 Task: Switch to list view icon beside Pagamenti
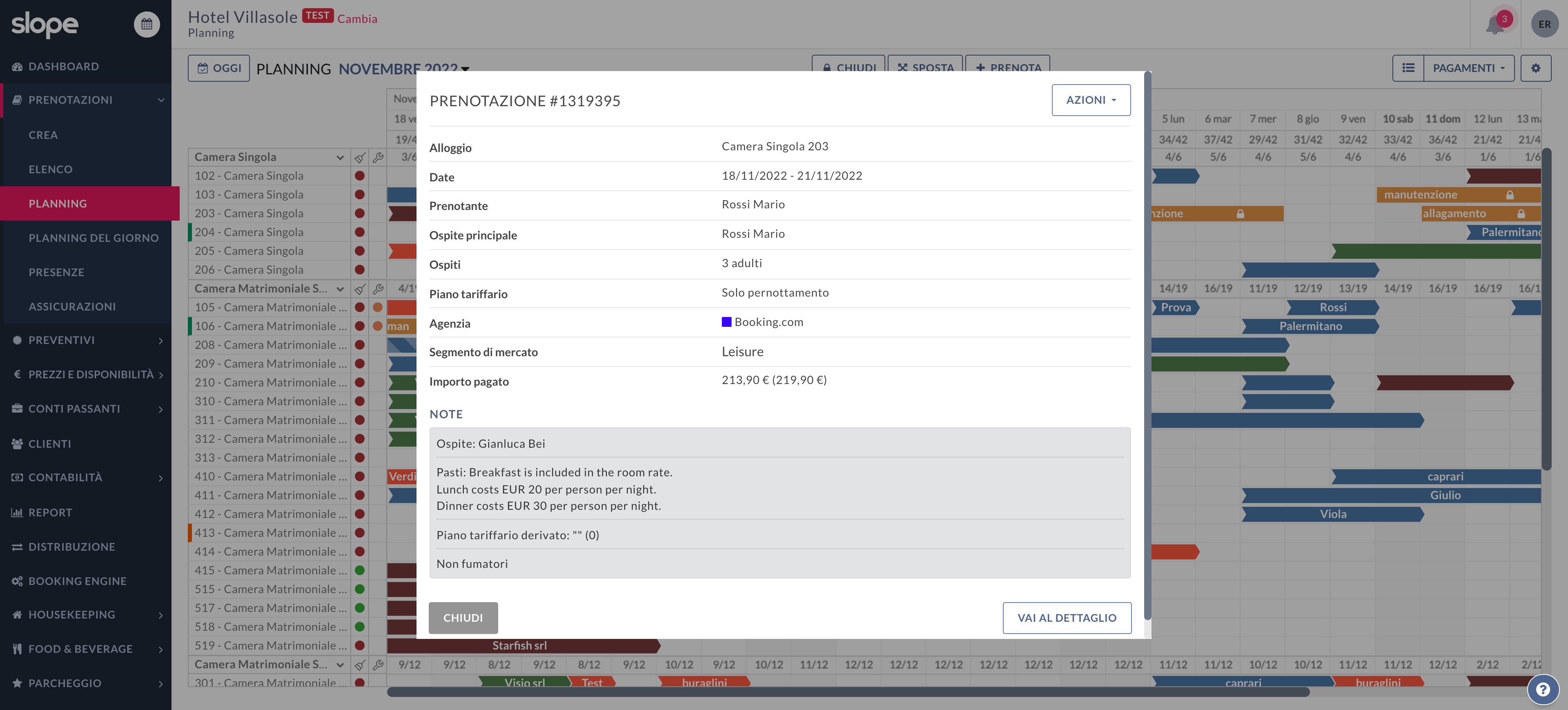1408,68
